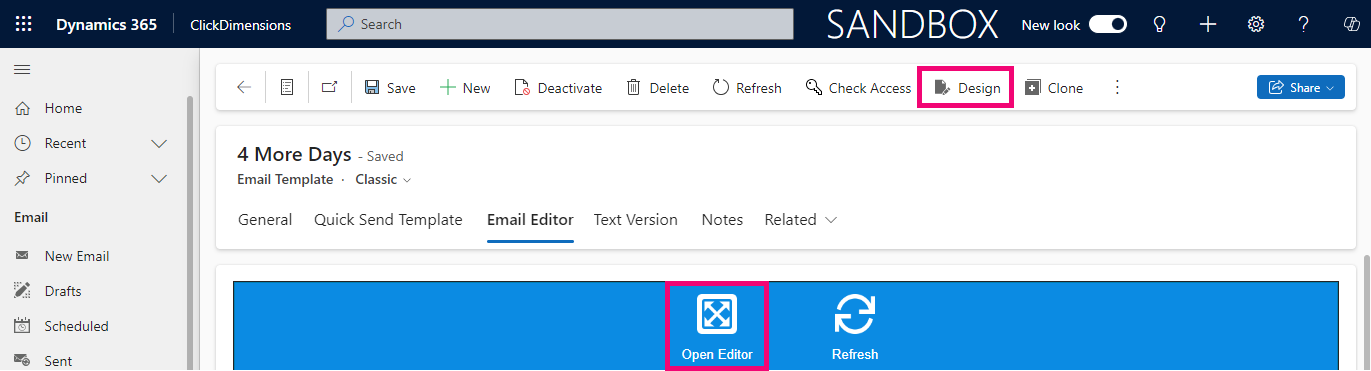The height and width of the screenshot is (371, 1371).
Task: Focus the Search box
Action: (560, 25)
